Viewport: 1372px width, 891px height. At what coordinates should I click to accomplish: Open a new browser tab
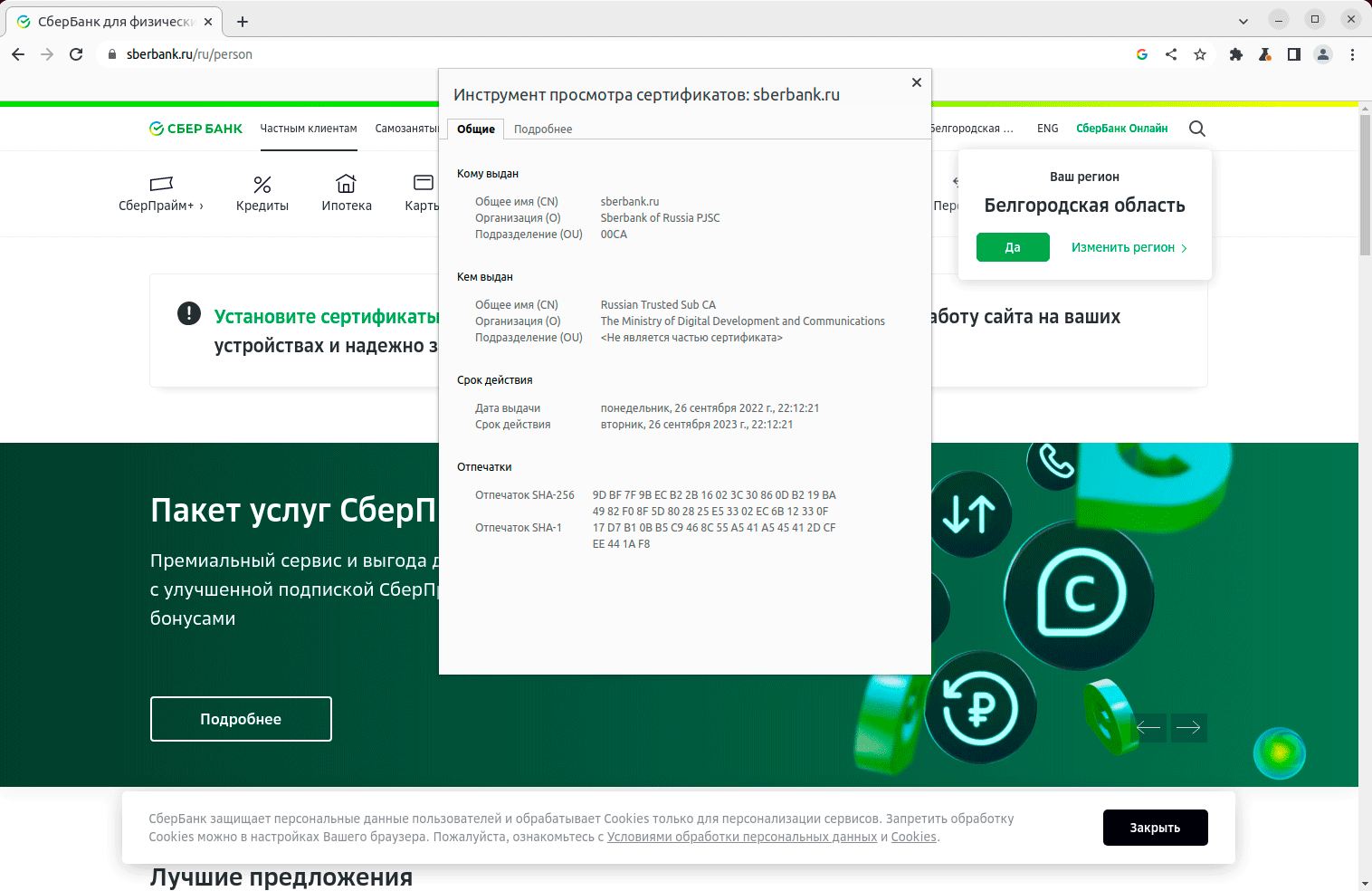click(x=243, y=22)
